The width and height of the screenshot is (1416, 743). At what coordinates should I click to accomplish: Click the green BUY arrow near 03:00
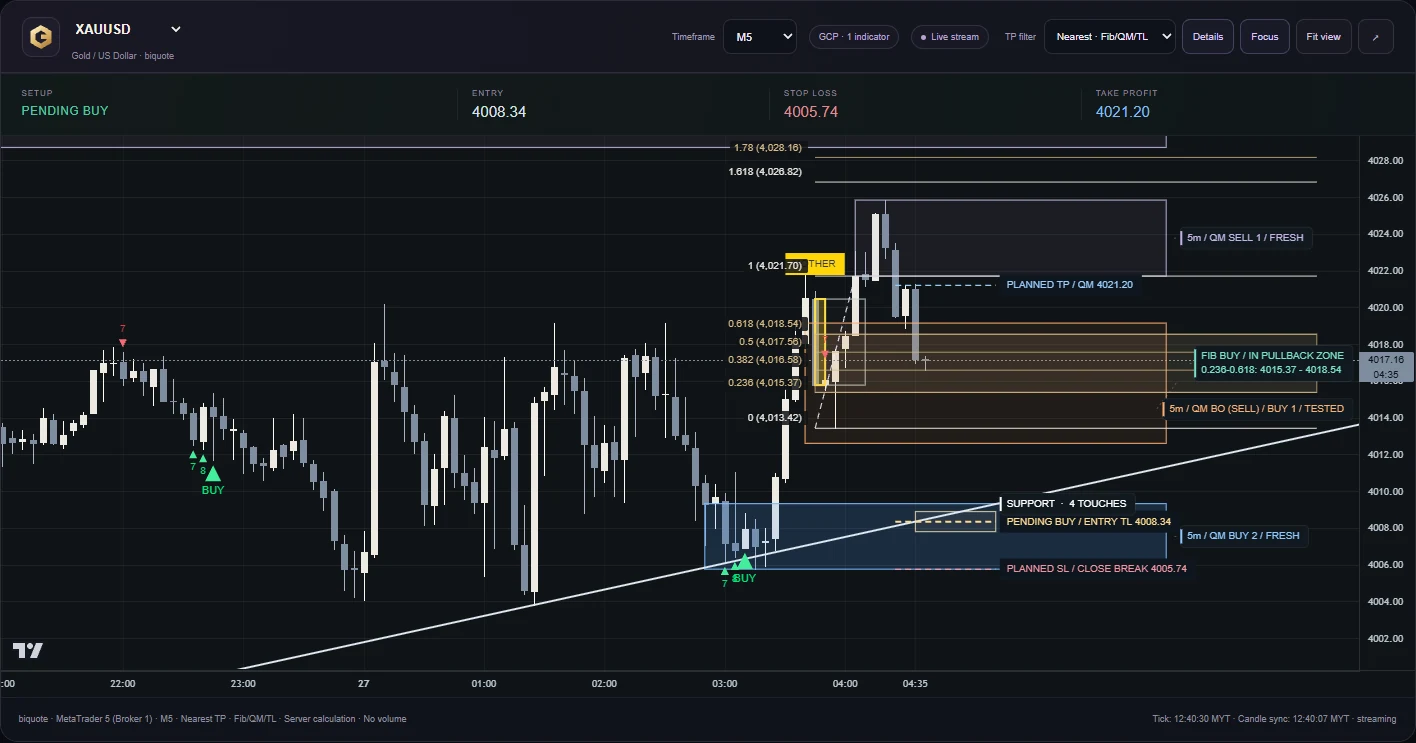[744, 562]
